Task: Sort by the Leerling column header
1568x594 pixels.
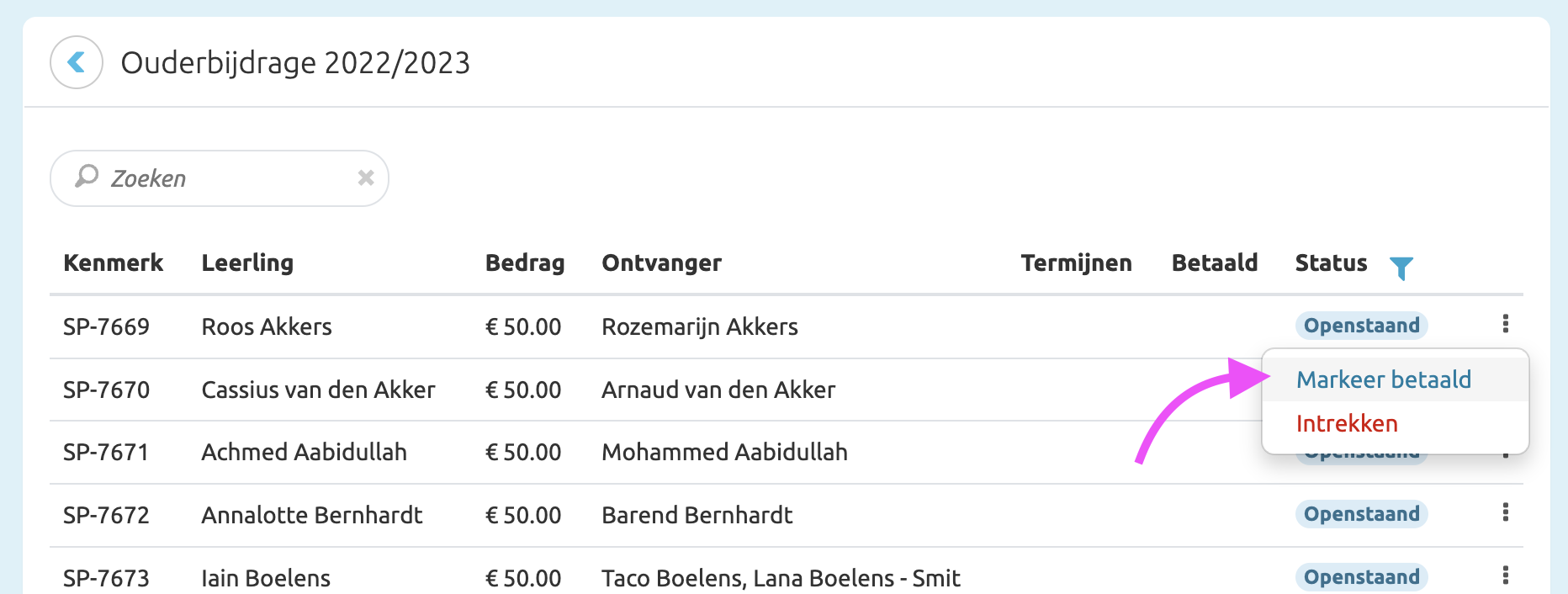Action: point(247,263)
